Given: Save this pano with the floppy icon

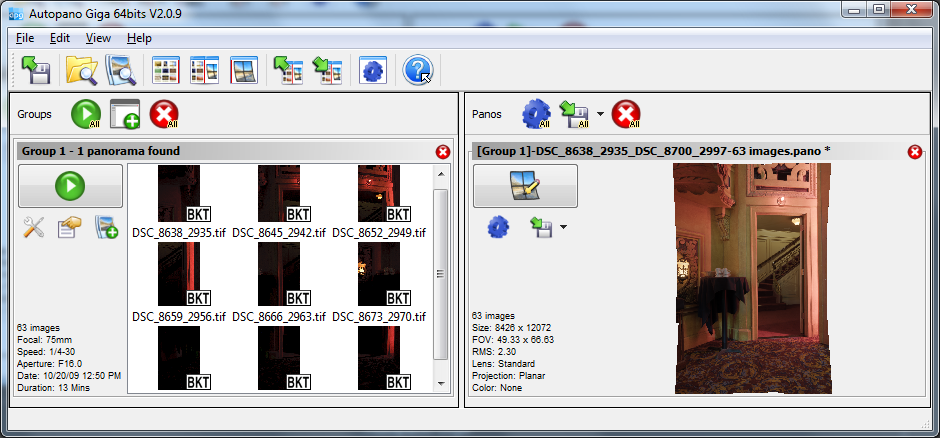Looking at the screenshot, I should [x=541, y=228].
